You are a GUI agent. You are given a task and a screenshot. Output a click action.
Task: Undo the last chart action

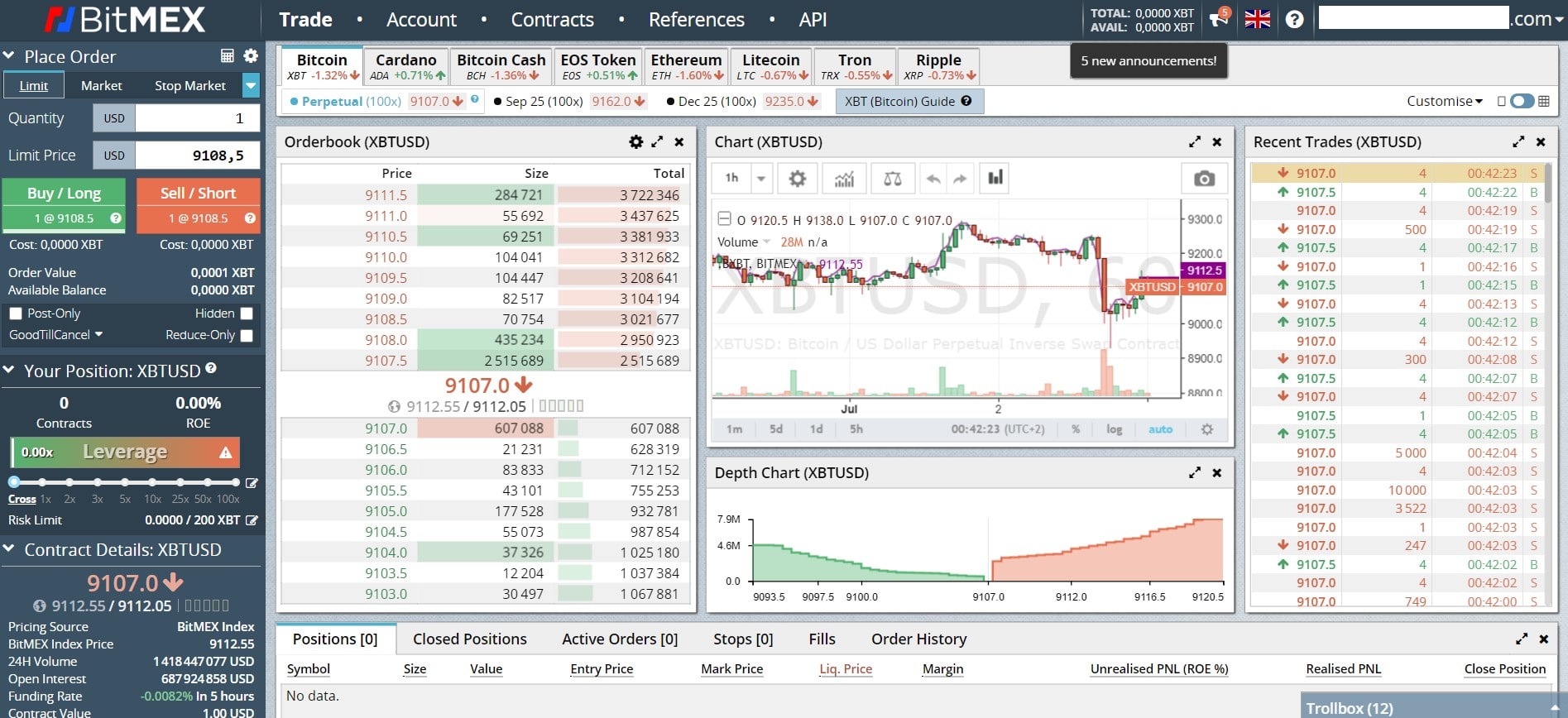(x=933, y=178)
